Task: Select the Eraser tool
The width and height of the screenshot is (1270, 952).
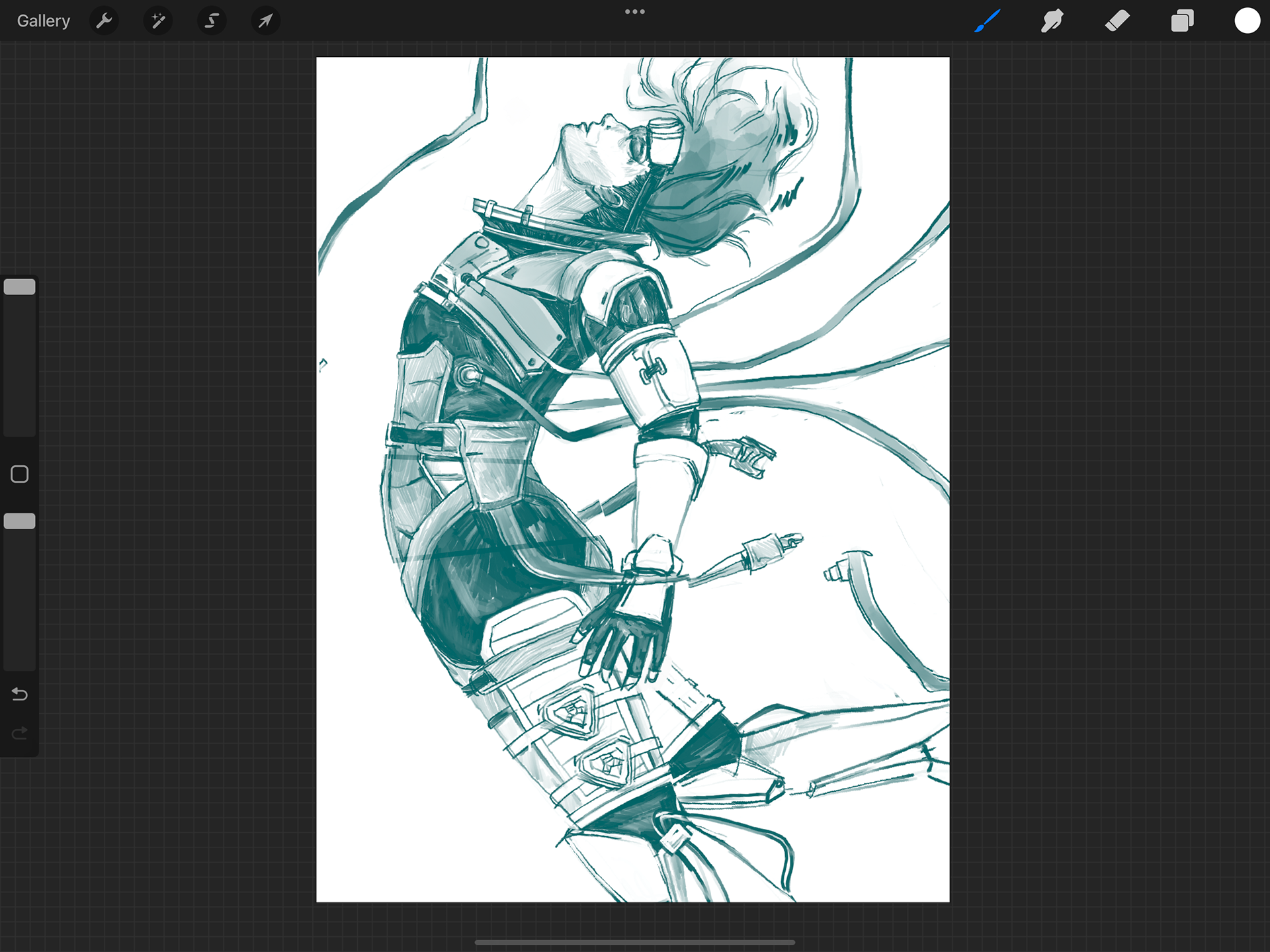Action: (x=1117, y=21)
